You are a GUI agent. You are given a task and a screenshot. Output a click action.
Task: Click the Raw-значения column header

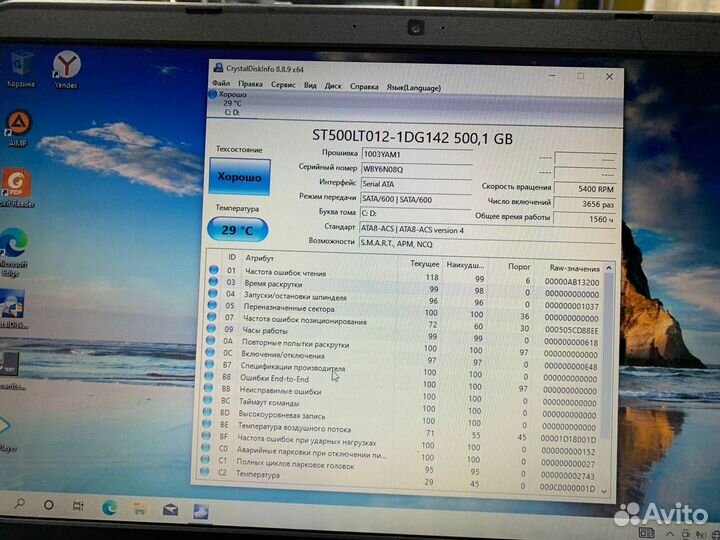(574, 268)
